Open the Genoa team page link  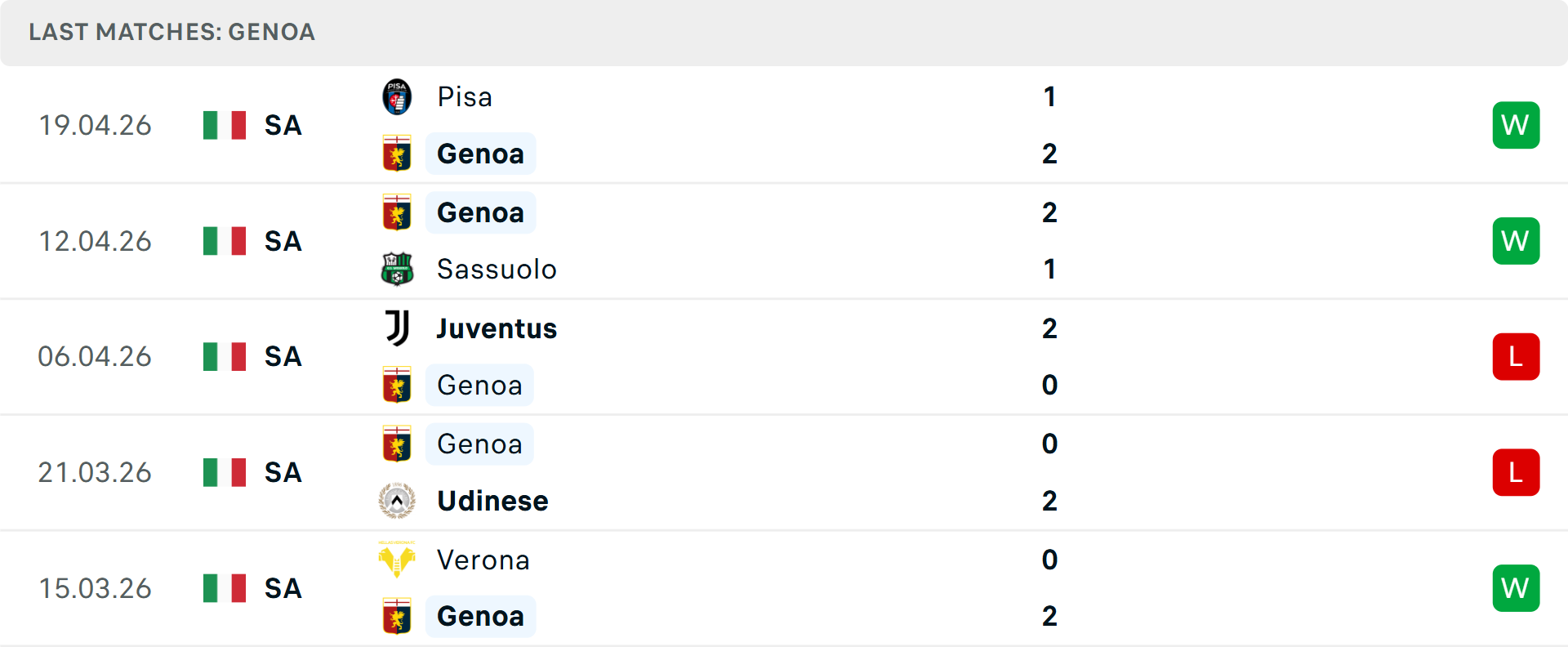(480, 153)
